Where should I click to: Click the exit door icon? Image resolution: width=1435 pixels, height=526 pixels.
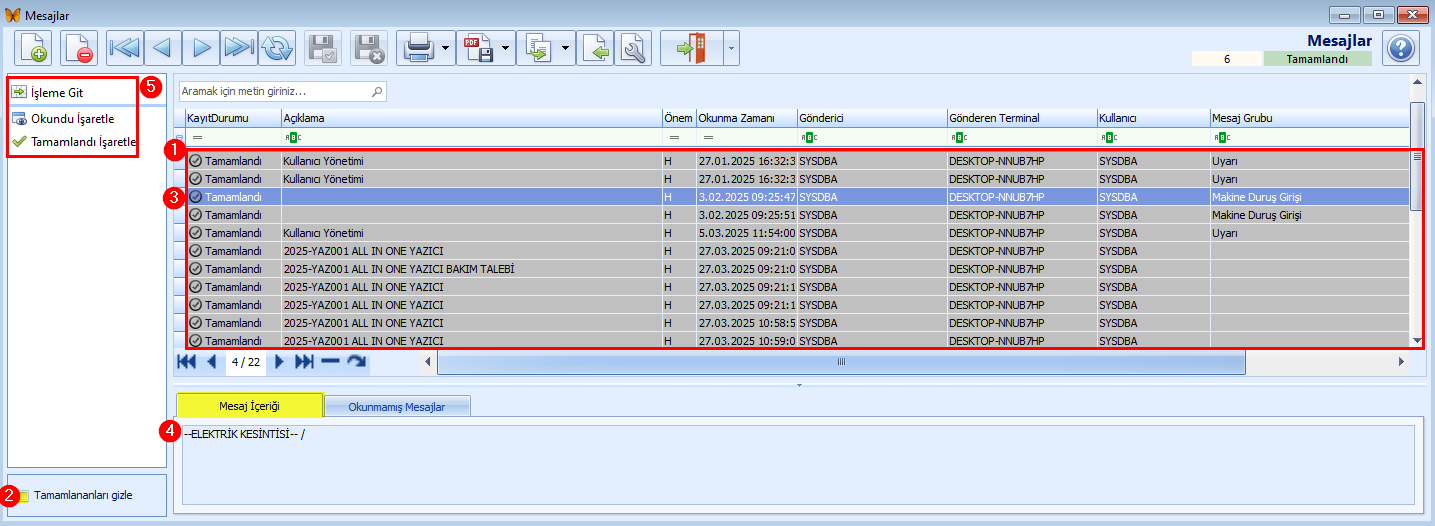[690, 48]
